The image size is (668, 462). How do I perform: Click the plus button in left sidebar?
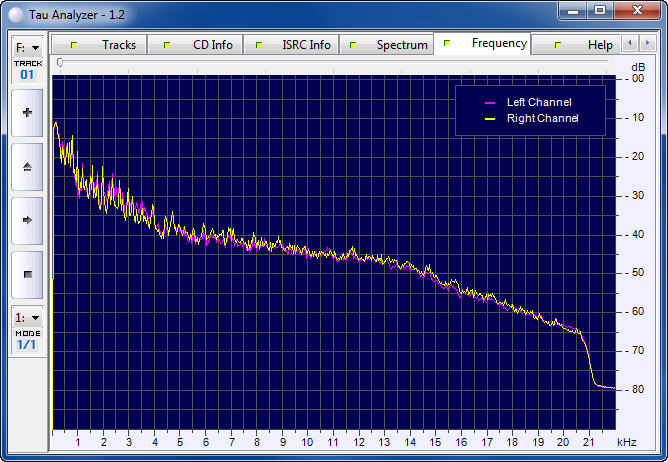click(27, 113)
